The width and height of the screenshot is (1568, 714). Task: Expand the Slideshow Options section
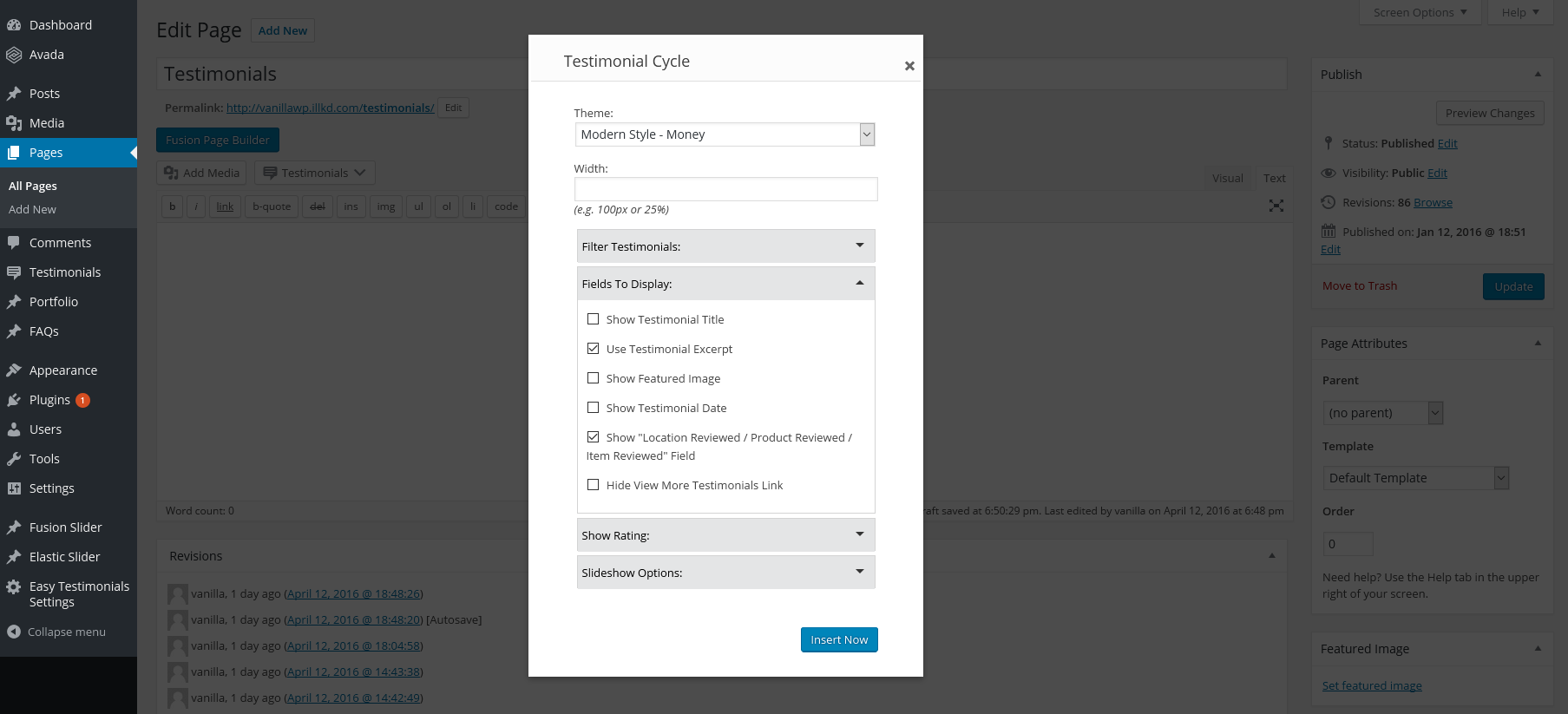725,573
